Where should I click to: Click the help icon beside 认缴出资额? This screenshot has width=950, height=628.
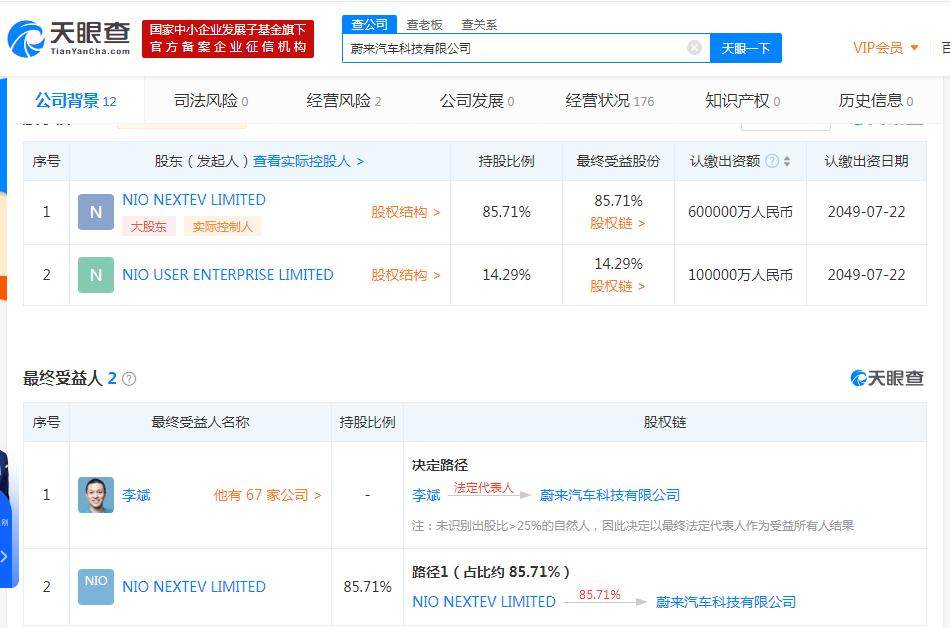point(772,161)
